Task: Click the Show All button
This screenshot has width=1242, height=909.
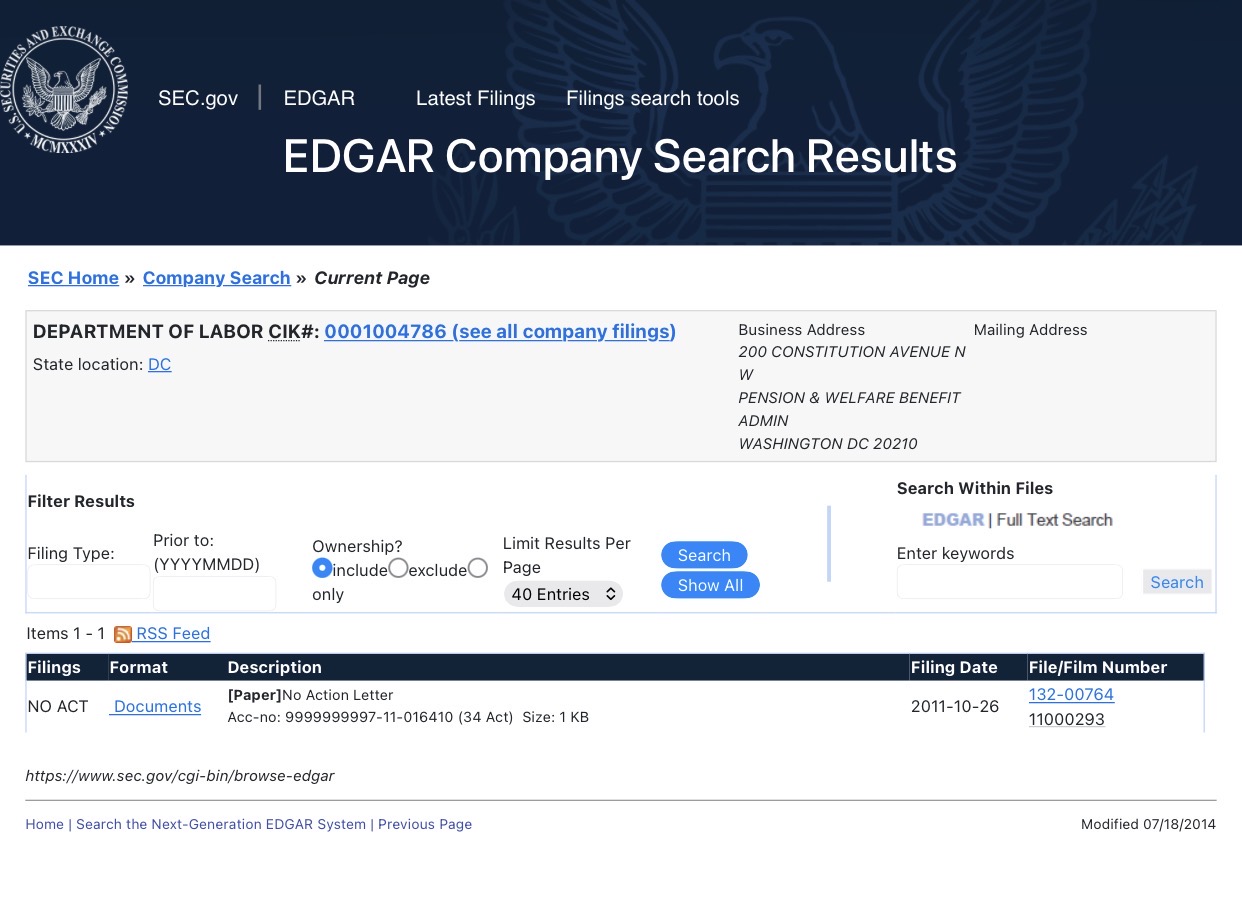Action: point(710,585)
